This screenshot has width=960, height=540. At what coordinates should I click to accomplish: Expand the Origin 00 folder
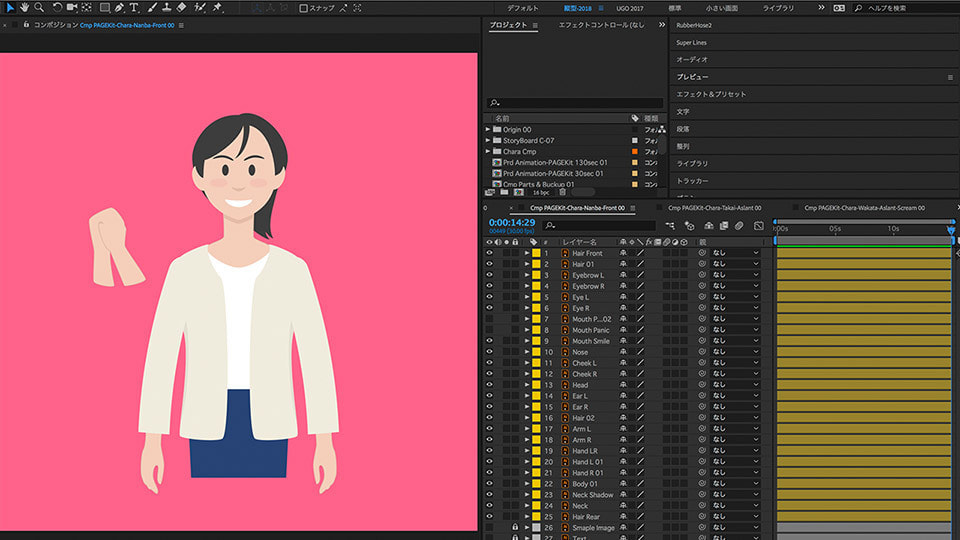(x=488, y=129)
